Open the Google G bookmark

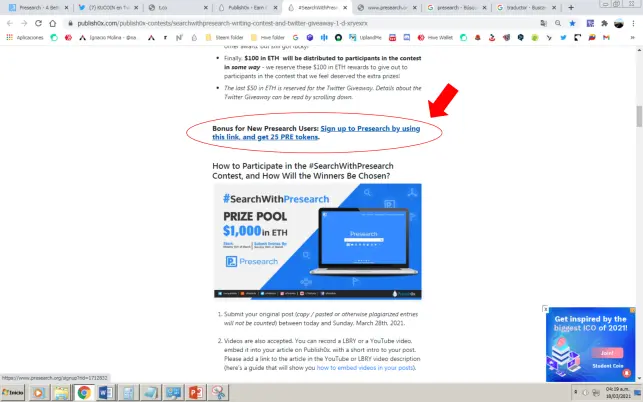click(x=295, y=37)
